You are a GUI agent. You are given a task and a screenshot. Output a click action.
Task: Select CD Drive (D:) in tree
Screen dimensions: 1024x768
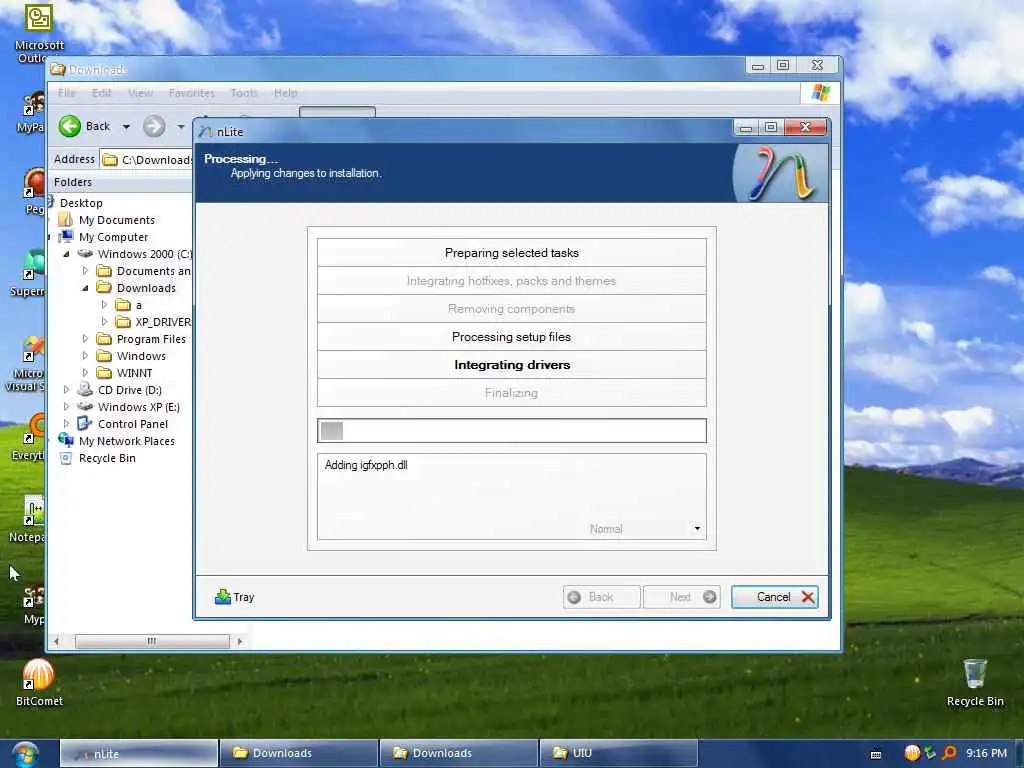(x=129, y=390)
